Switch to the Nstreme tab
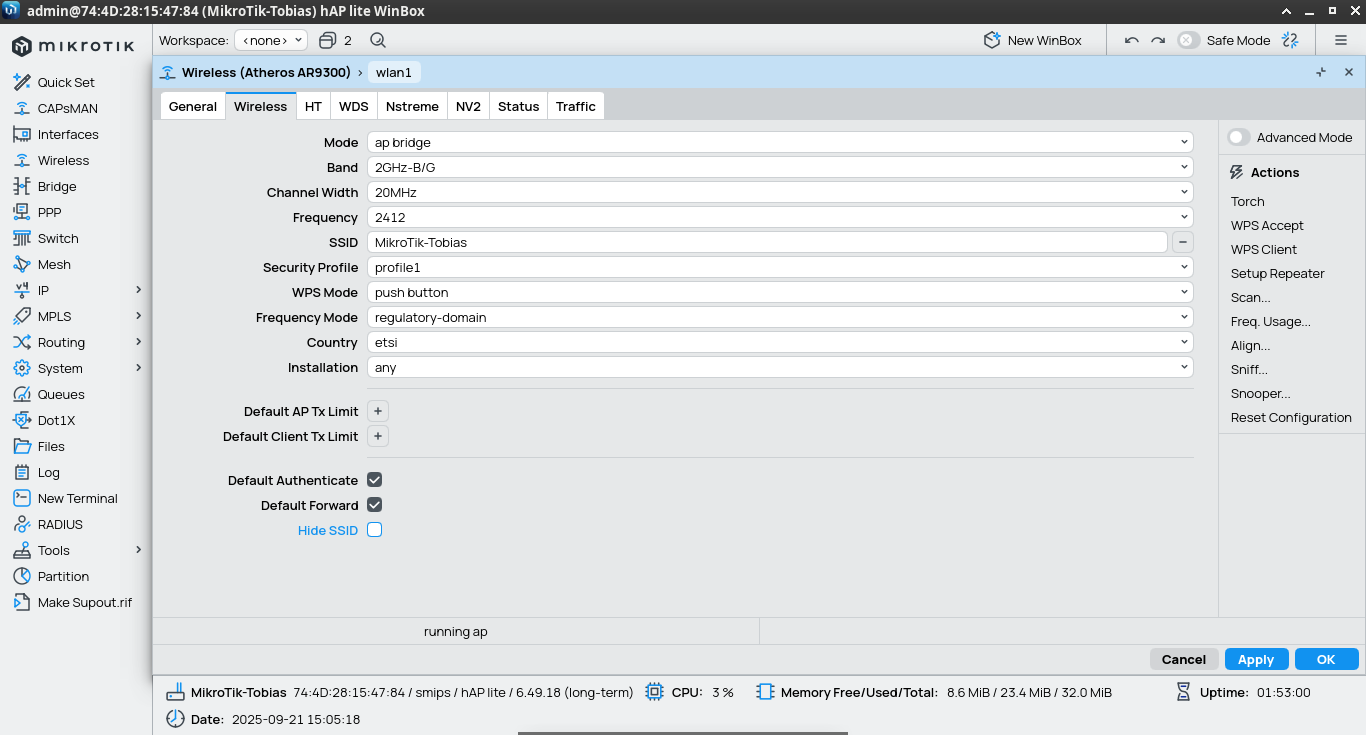 [412, 107]
